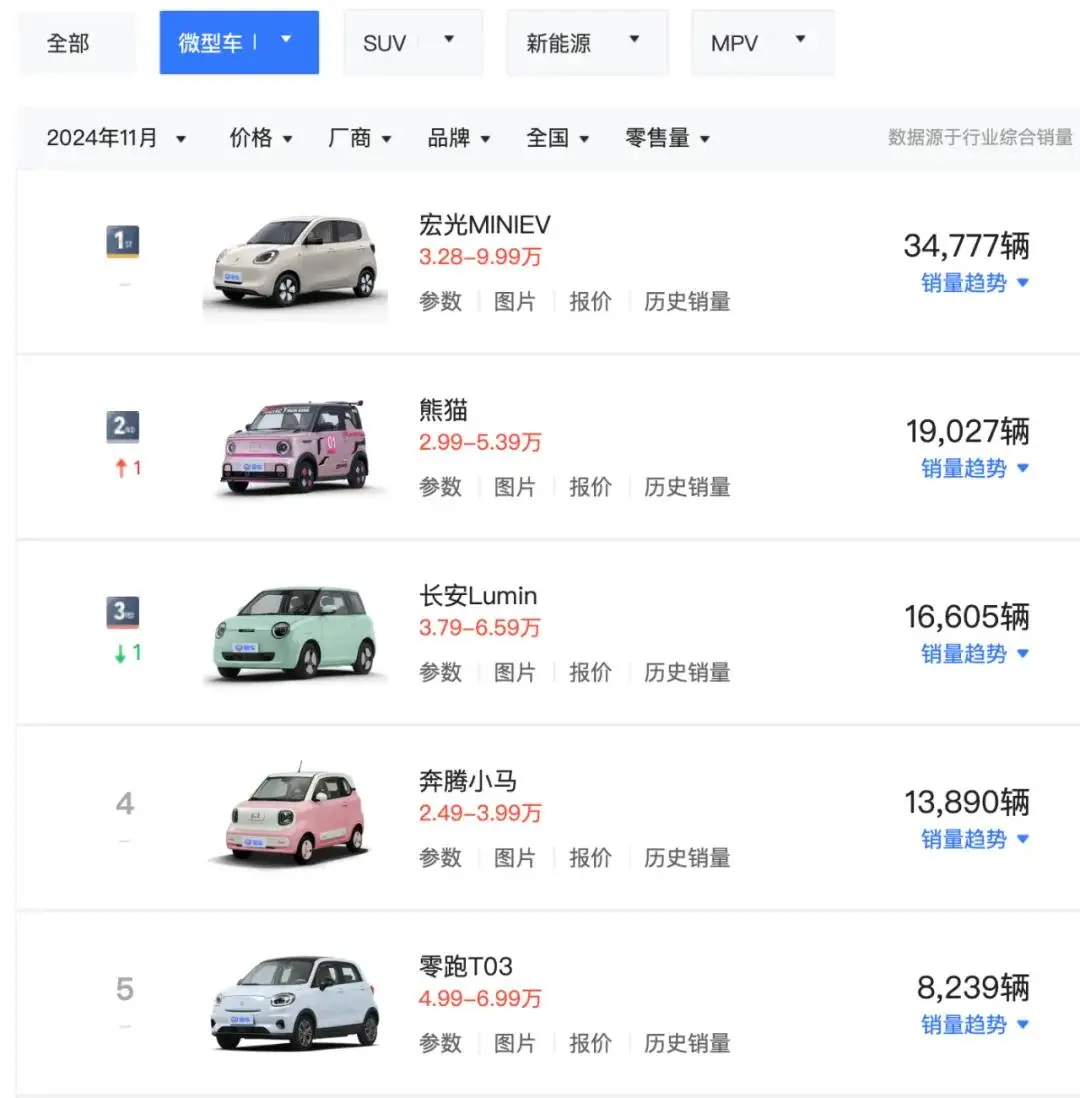Open the 熊猫 model title
Image resolution: width=1080 pixels, height=1098 pixels.
point(443,410)
